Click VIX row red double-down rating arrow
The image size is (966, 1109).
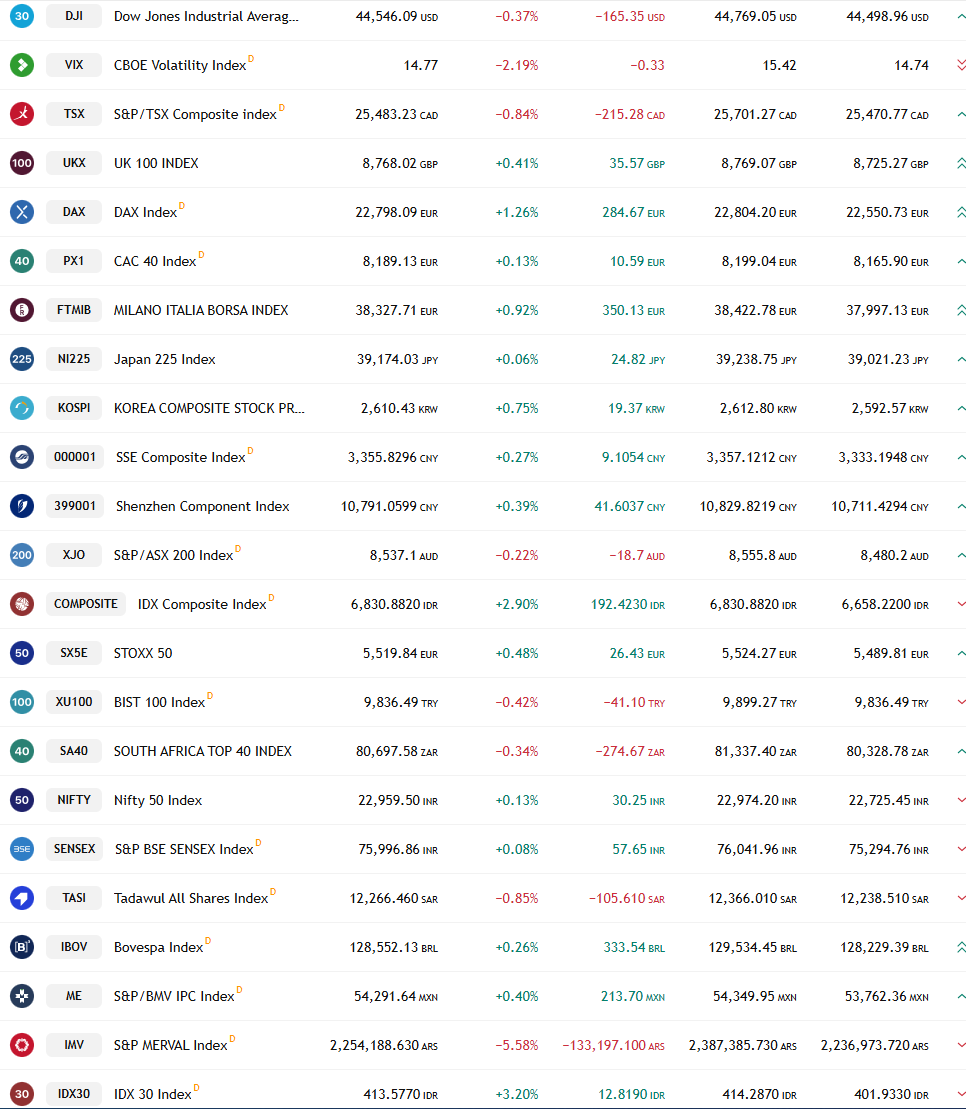(x=961, y=65)
